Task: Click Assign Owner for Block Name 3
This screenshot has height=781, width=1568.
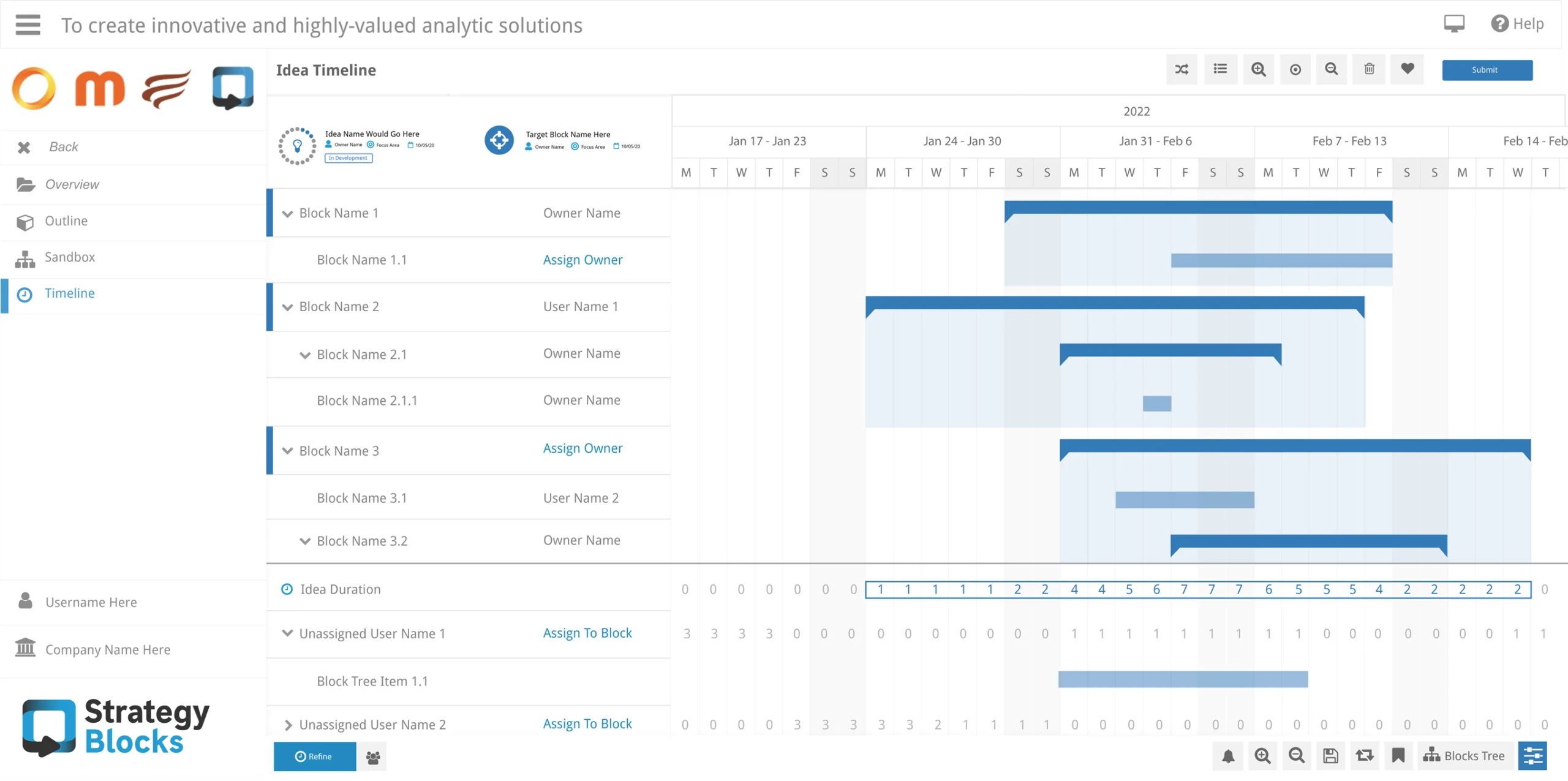Action: tap(582, 448)
